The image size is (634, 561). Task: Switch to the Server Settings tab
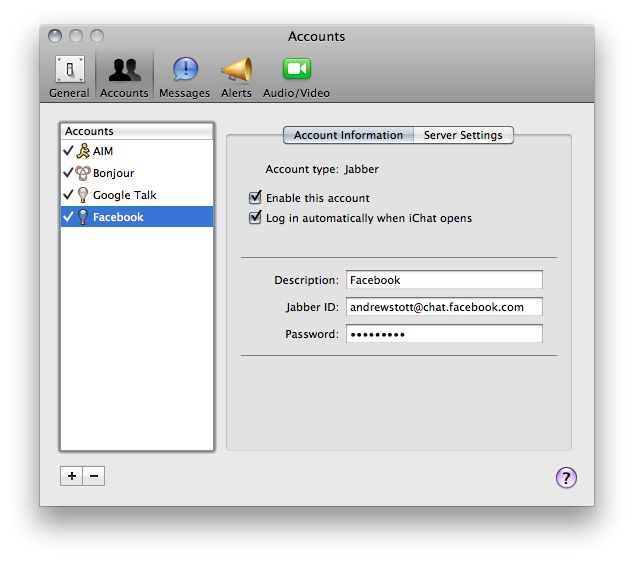coord(462,135)
